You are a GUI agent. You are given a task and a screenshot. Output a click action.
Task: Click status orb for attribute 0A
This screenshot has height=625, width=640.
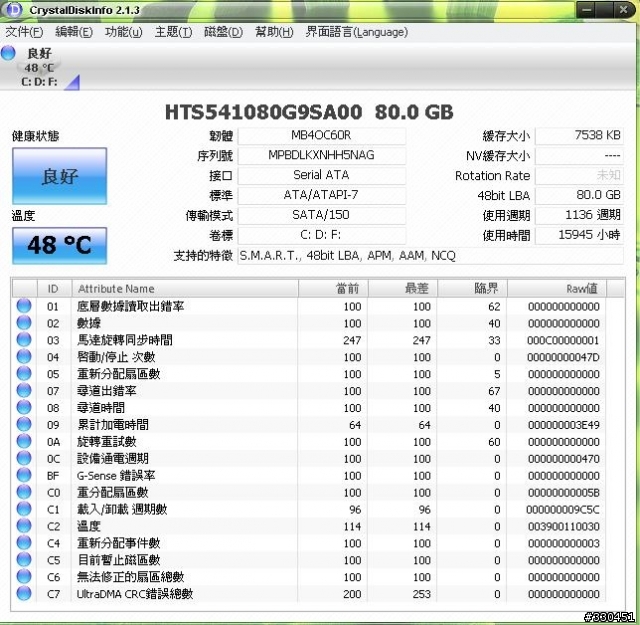coord(24,441)
